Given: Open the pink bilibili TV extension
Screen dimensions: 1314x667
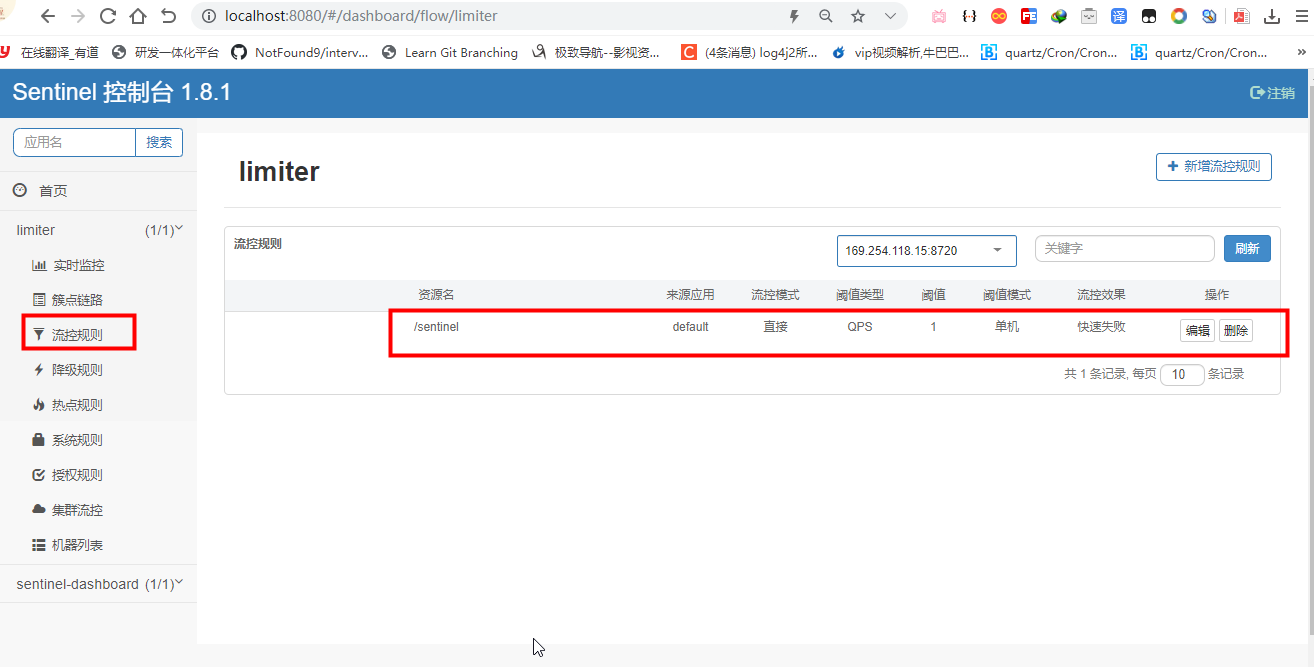Looking at the screenshot, I should tap(938, 16).
